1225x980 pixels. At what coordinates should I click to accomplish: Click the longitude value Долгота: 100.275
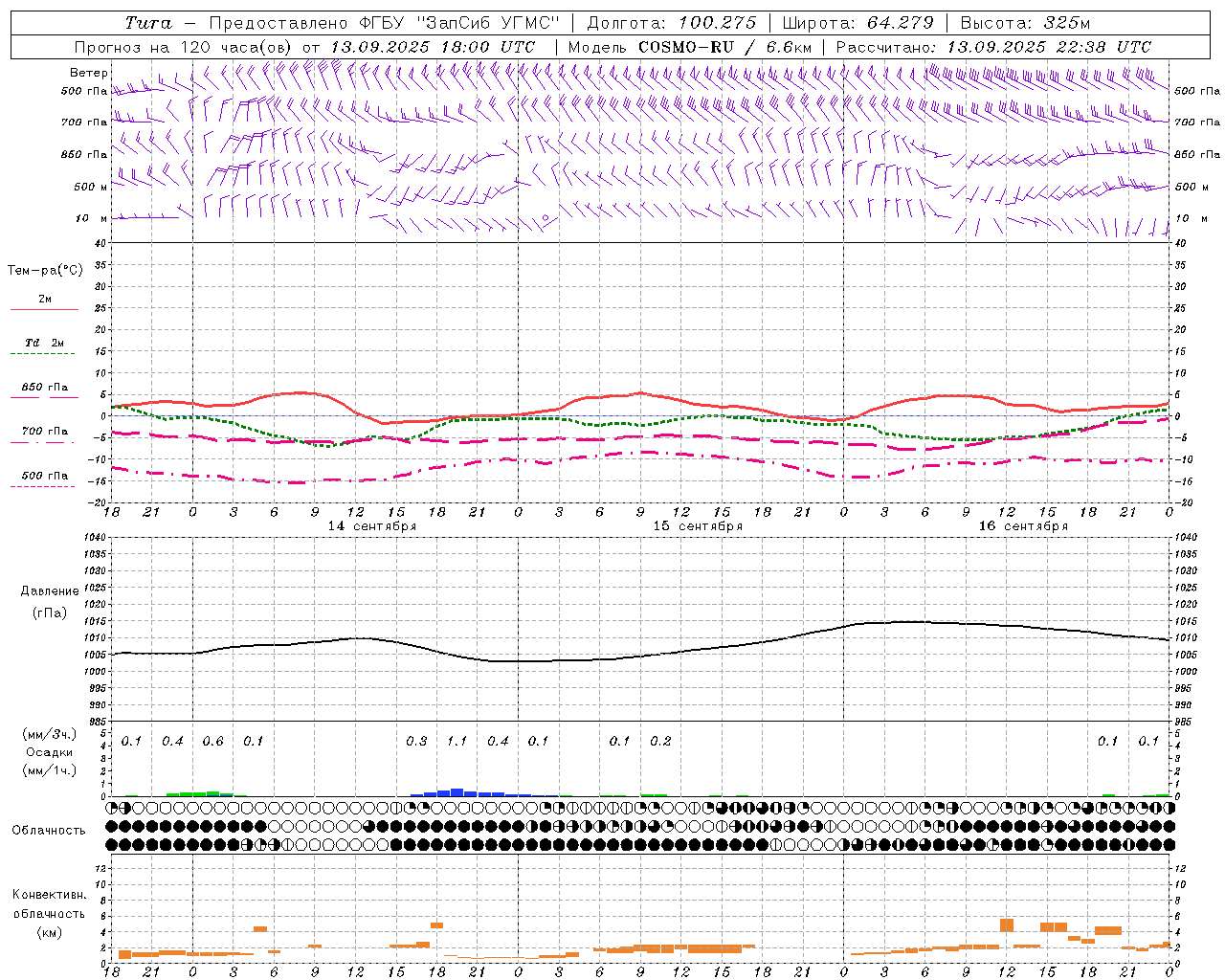click(672, 23)
